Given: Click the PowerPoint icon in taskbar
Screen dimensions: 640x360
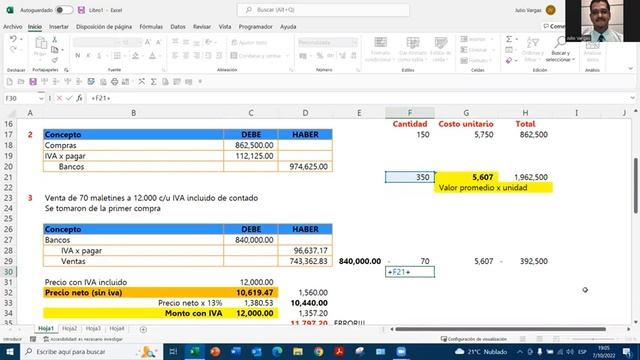Looking at the screenshot, I should 215,351.
